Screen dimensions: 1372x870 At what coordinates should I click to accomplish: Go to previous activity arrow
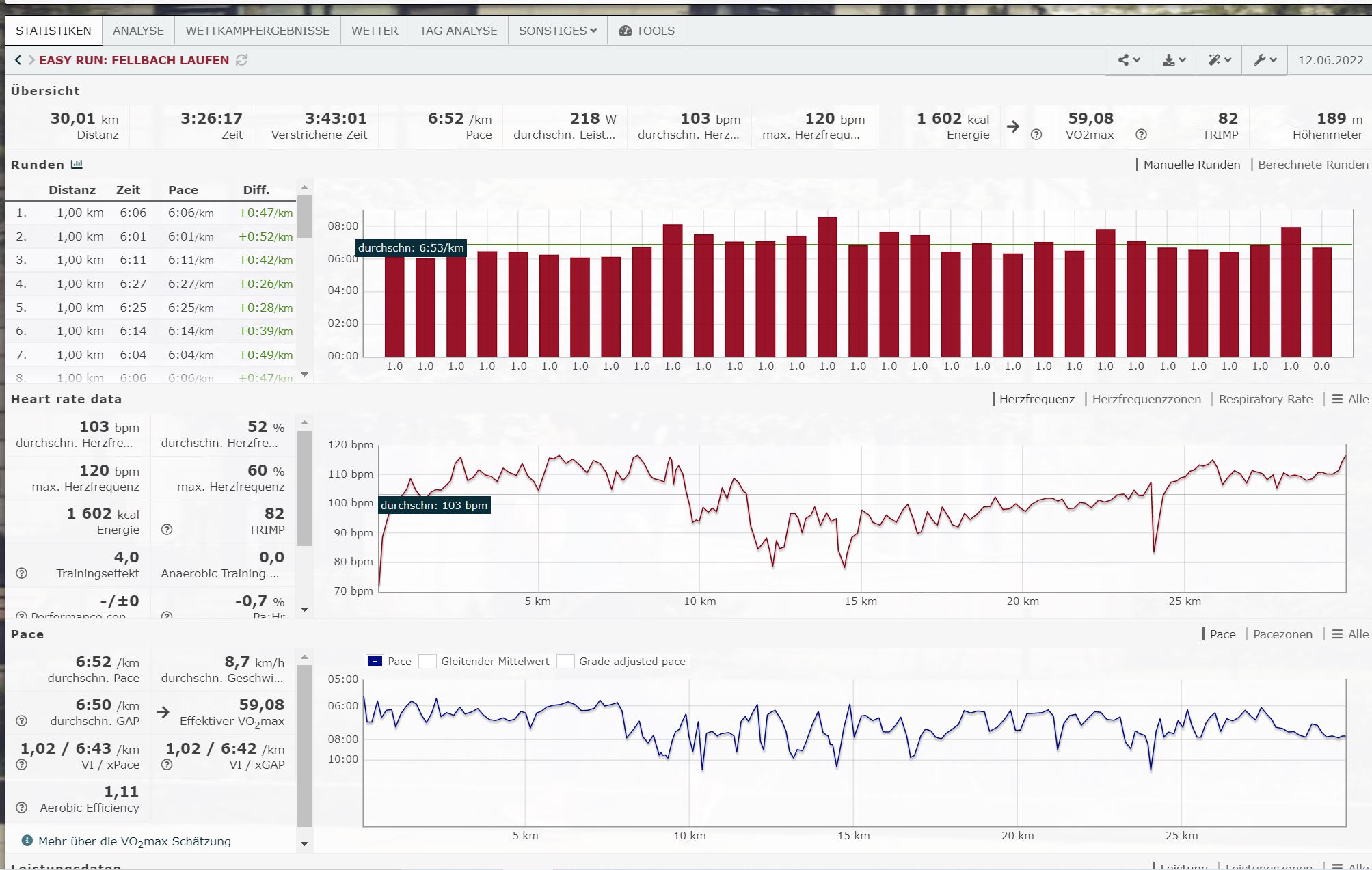pos(18,60)
